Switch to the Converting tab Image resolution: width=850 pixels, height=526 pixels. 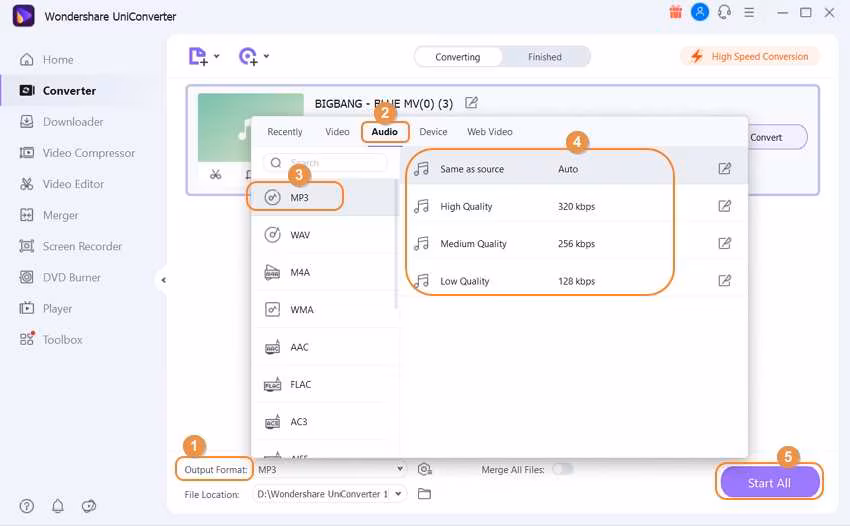tap(458, 57)
